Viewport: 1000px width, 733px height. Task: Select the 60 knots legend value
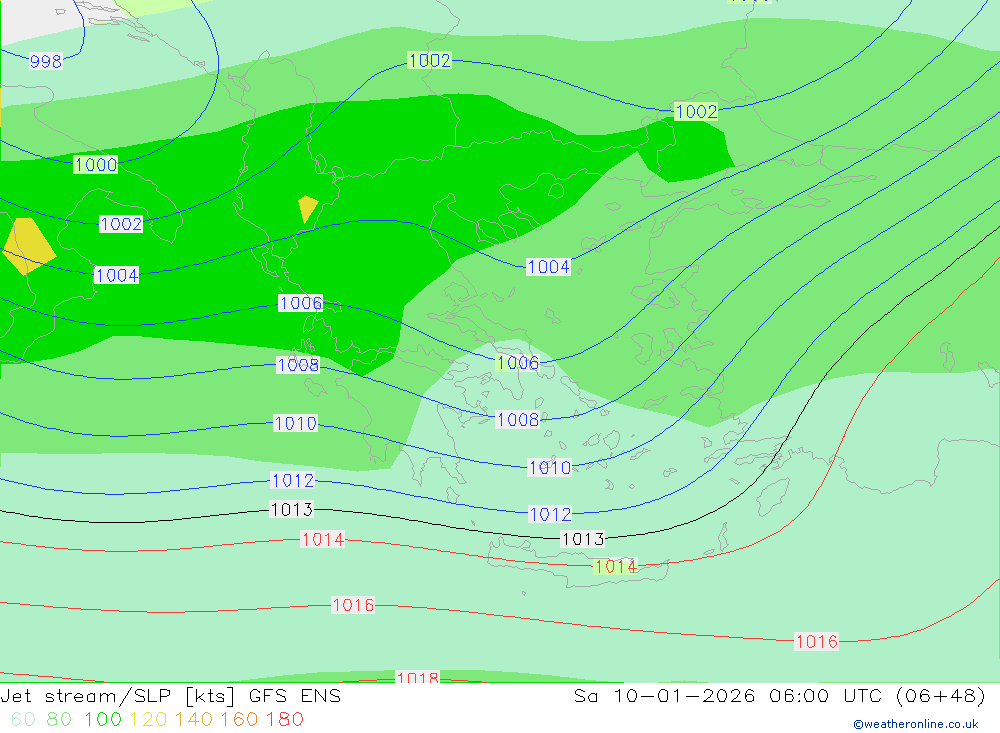pyautogui.click(x=23, y=720)
